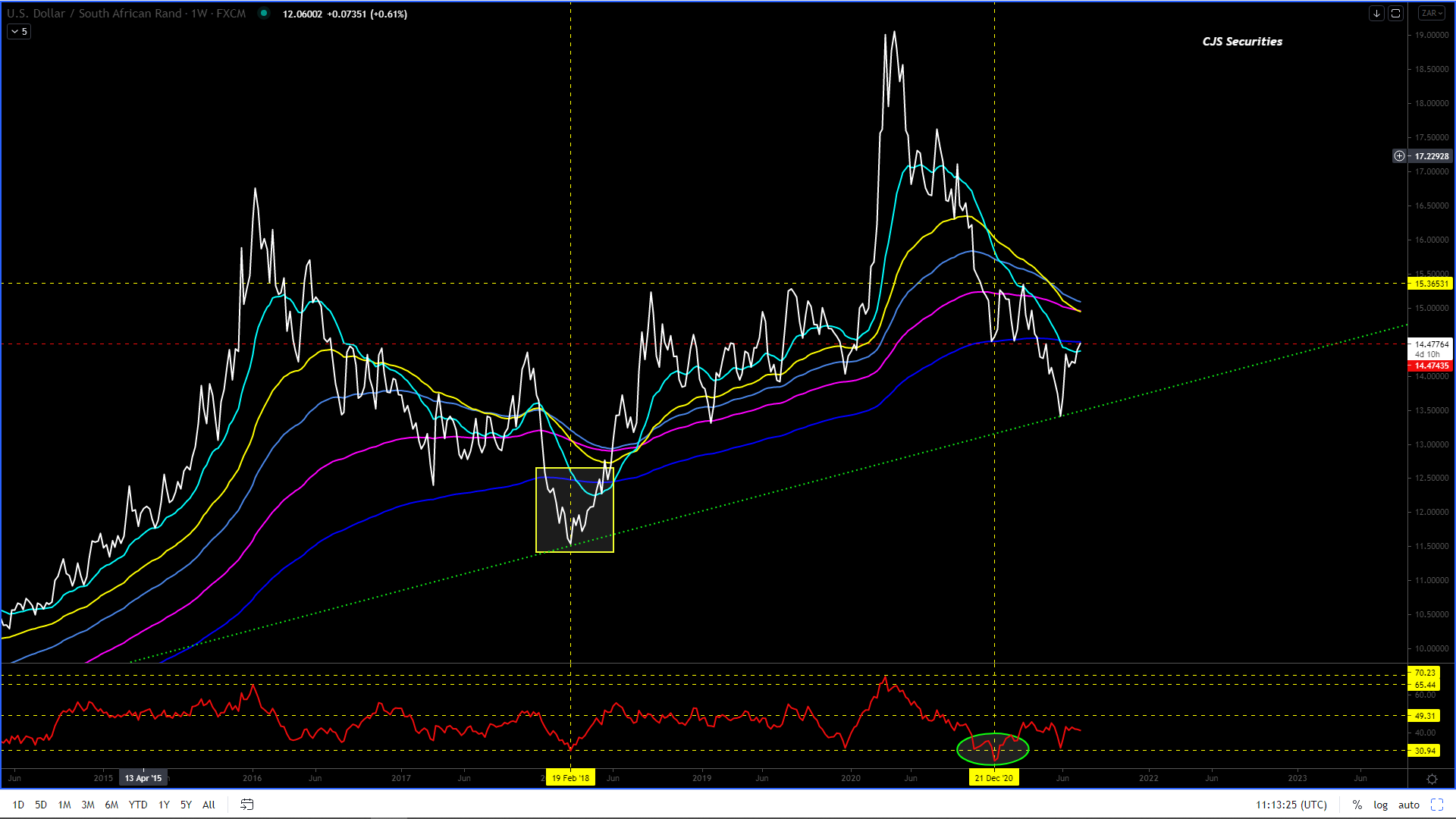Image resolution: width=1456 pixels, height=819 pixels.
Task: Open chart settings gear icon
Action: pos(1432,779)
